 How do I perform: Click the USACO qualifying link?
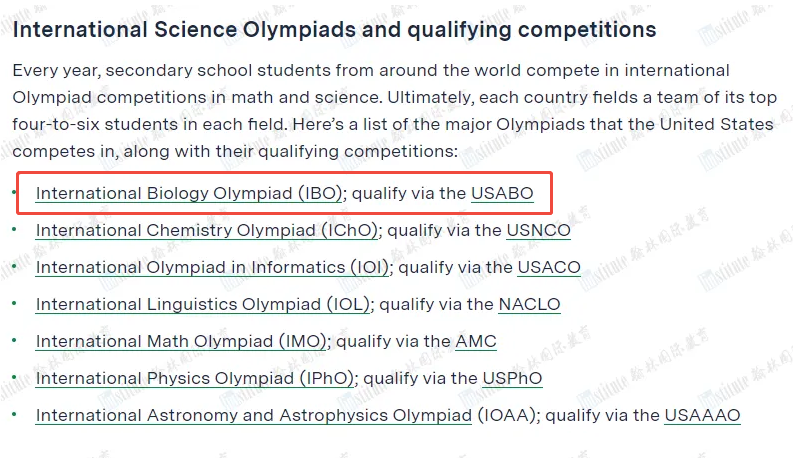click(x=549, y=267)
